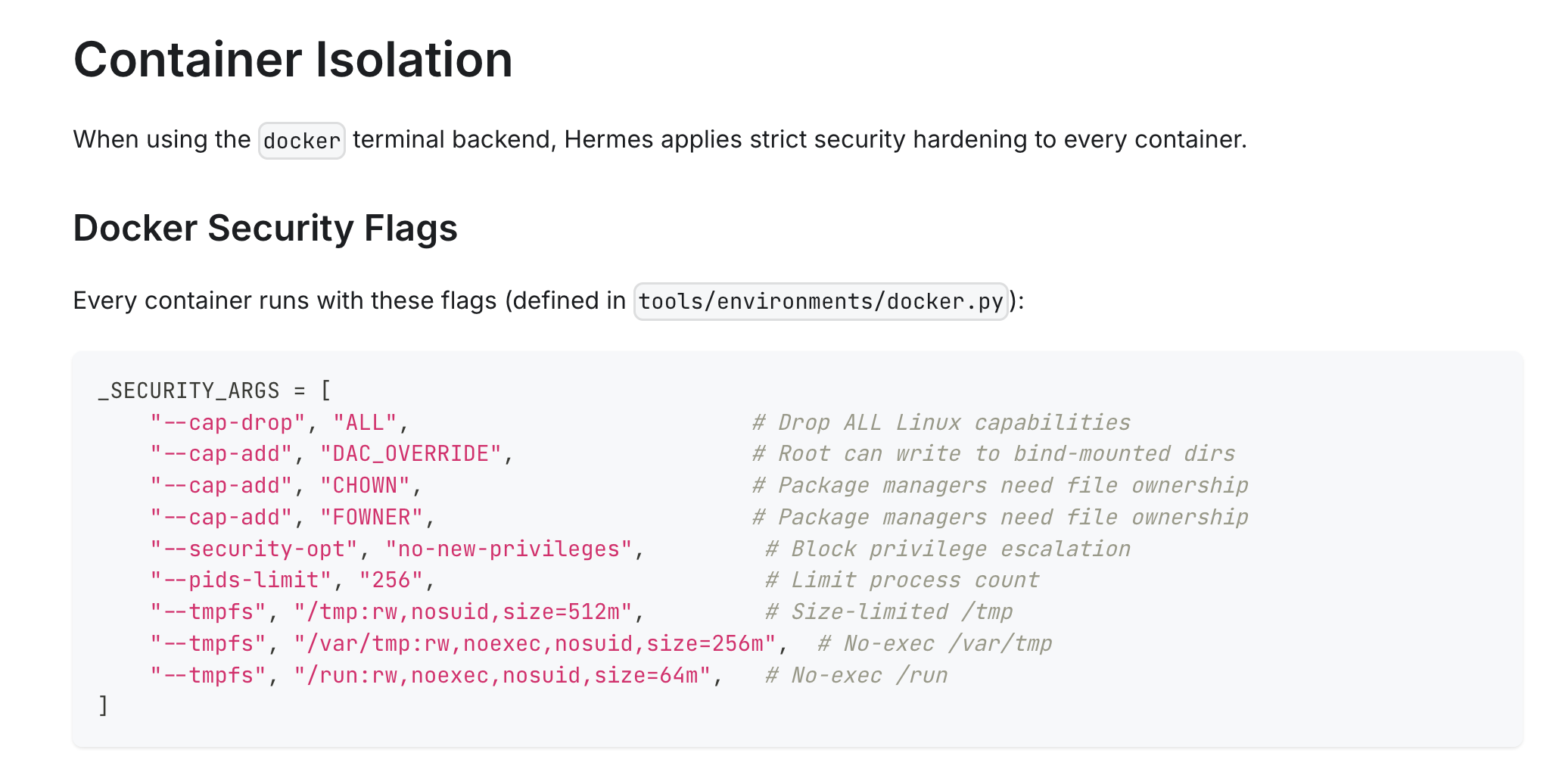Screen dimensions: 1559x784
Task: Click the "--security-opt" flag string
Action: click(254, 549)
